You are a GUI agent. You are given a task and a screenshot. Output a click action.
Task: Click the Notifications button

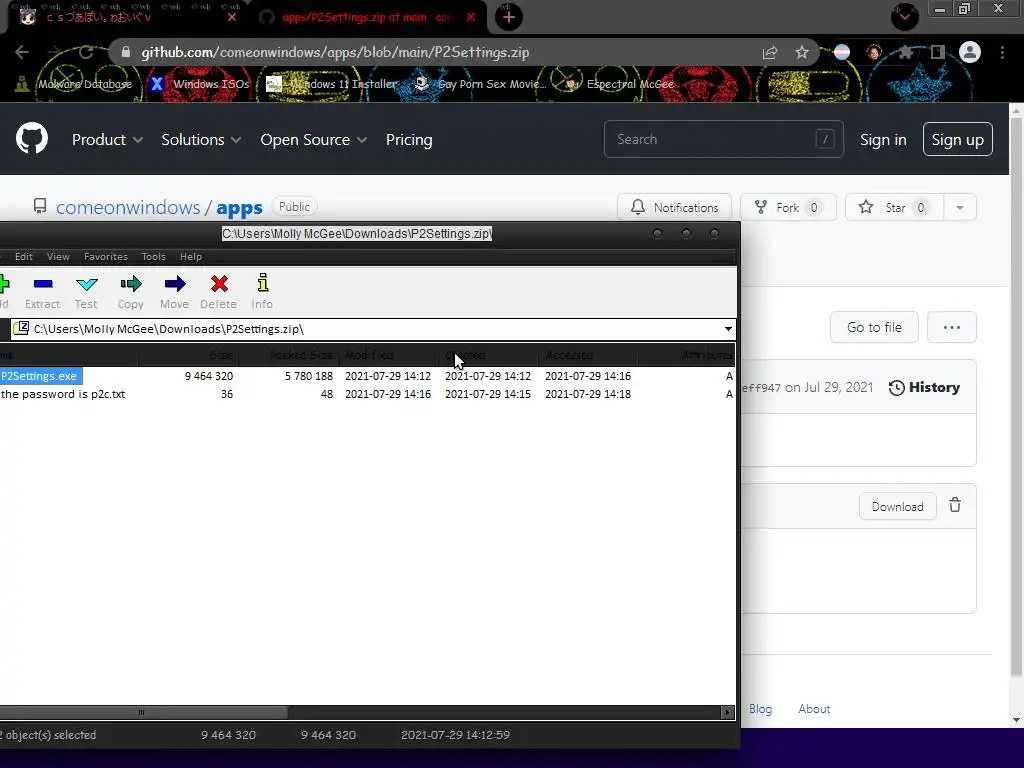click(674, 208)
